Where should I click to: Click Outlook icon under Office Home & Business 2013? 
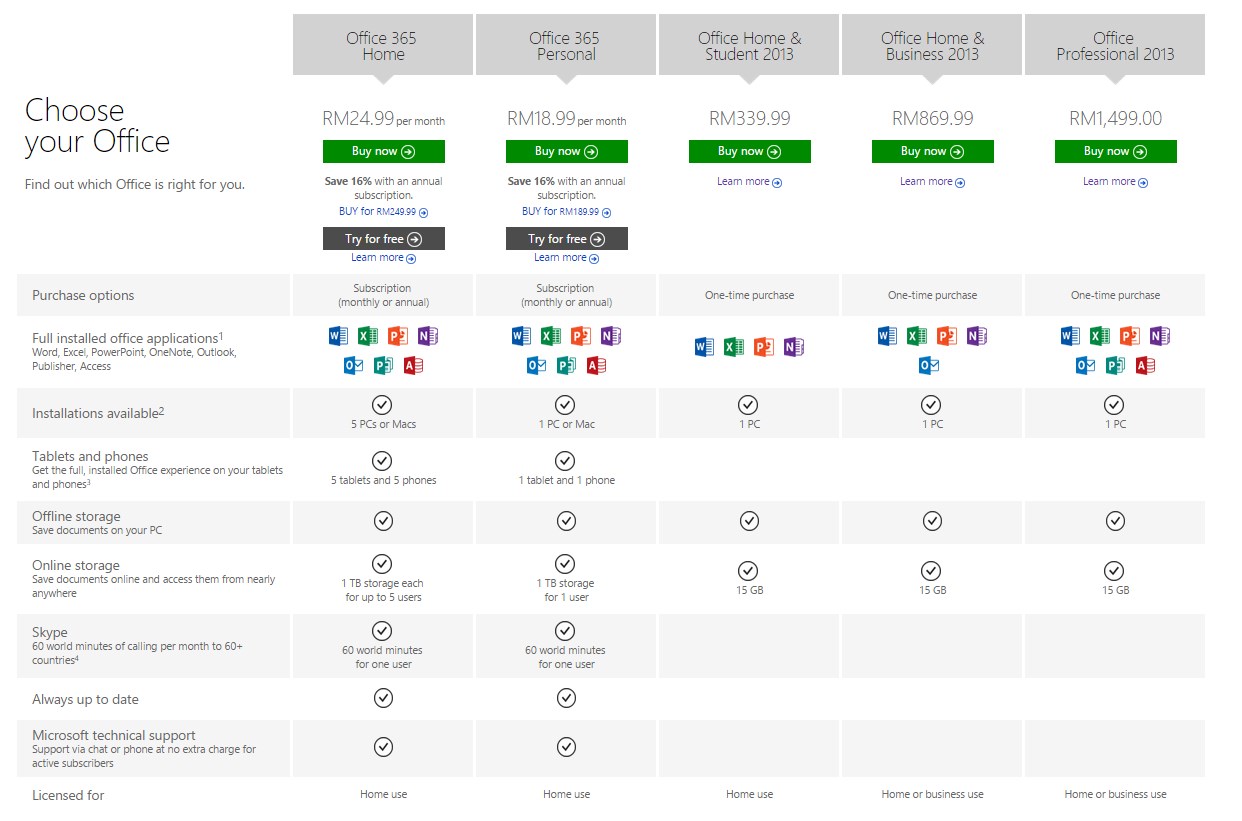(x=929, y=366)
